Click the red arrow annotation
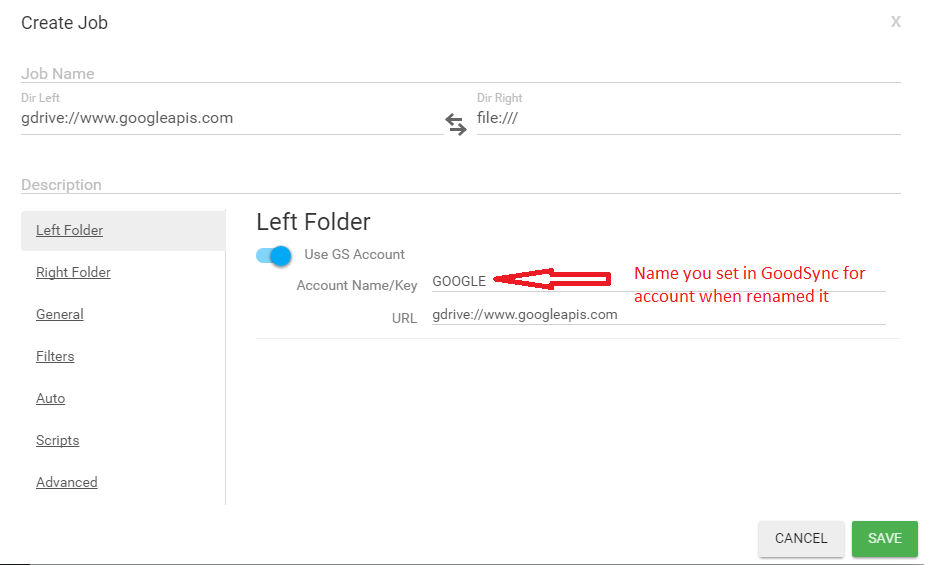949x565 pixels. click(552, 280)
